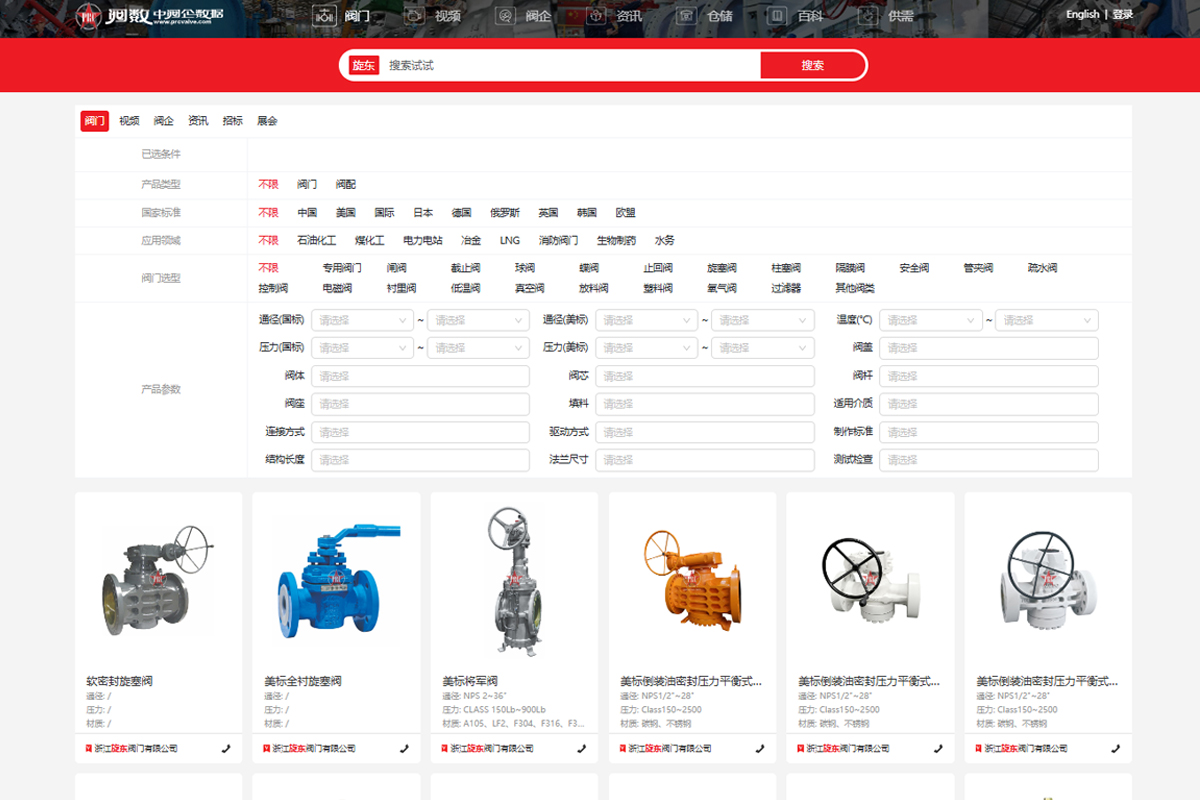Image resolution: width=1200 pixels, height=800 pixels.
Task: Open the 阀企 icon in the header
Action: pyautogui.click(x=506, y=16)
